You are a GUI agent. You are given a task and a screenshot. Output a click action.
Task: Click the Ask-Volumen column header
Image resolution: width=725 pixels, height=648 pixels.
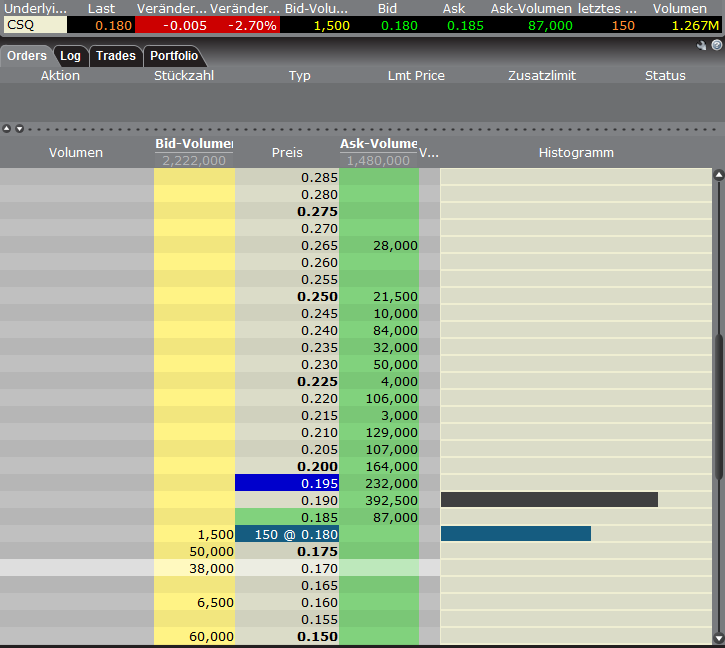[379, 144]
